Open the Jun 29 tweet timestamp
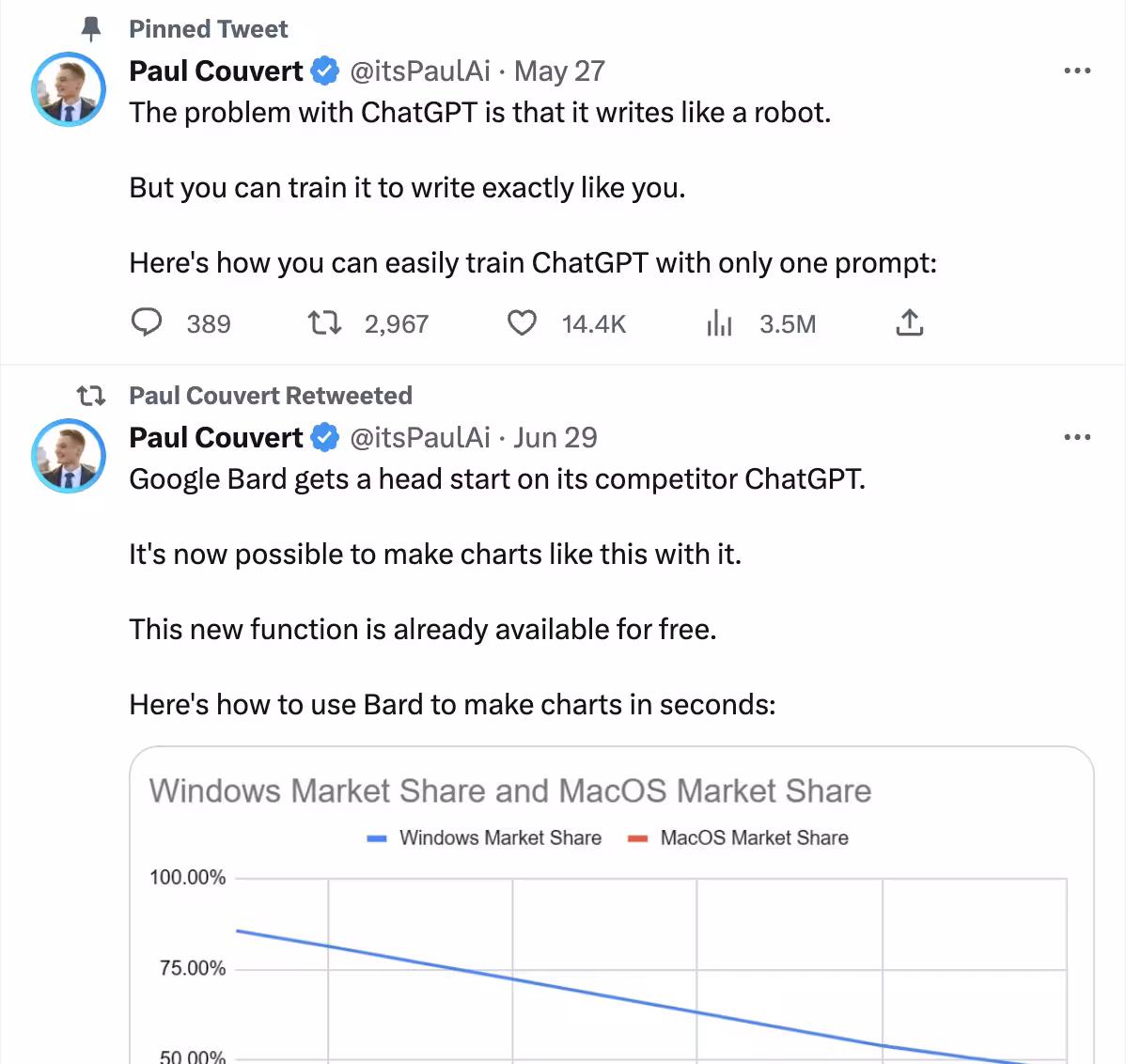 [x=555, y=437]
